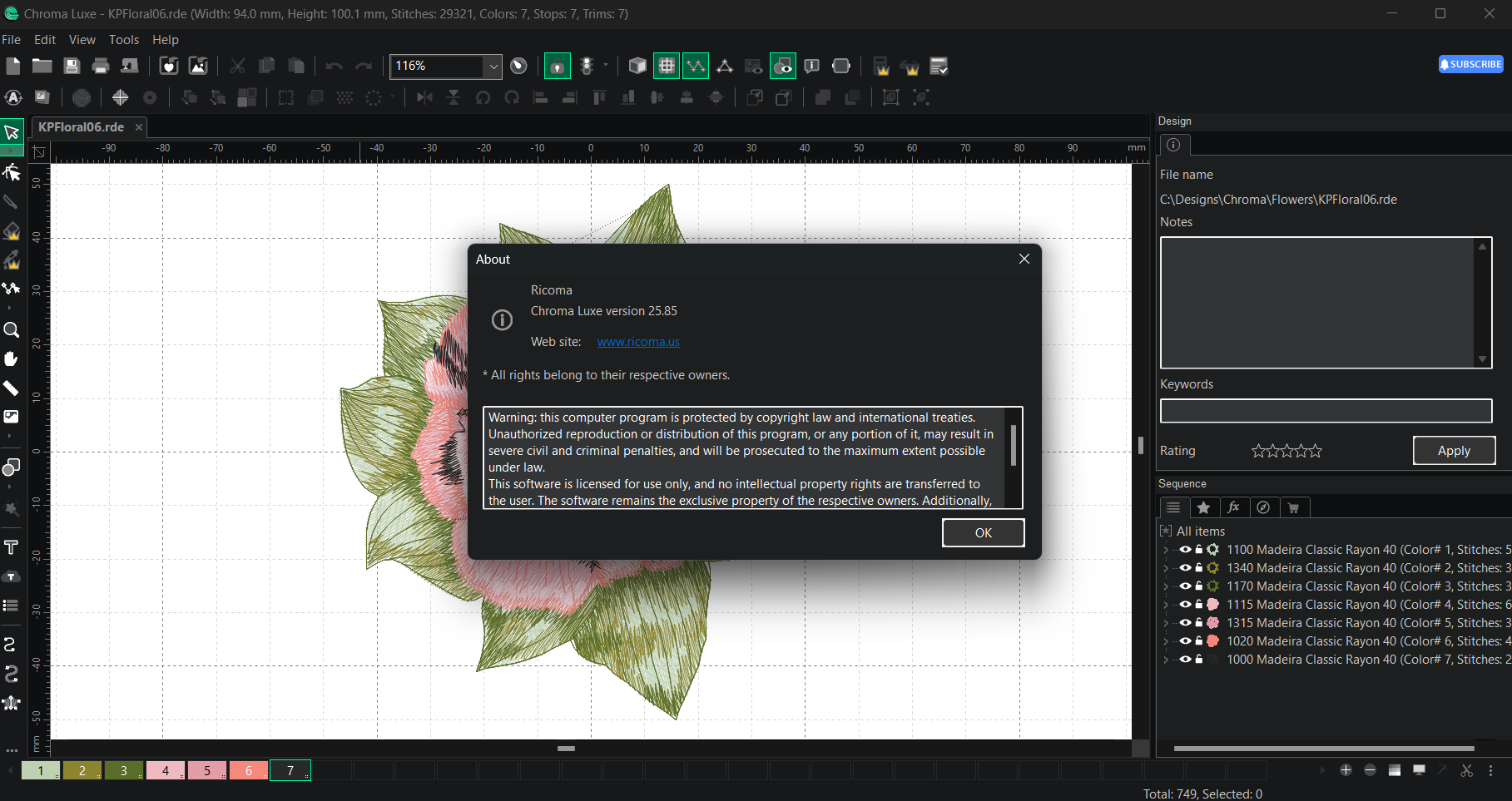Click the Cut scissors icon in toolbar
Viewport: 1512px width, 801px height.
tap(237, 66)
